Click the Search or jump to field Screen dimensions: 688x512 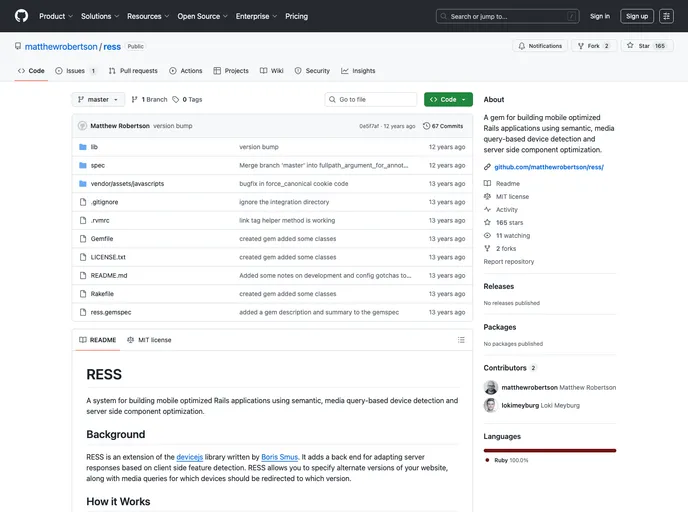508,16
